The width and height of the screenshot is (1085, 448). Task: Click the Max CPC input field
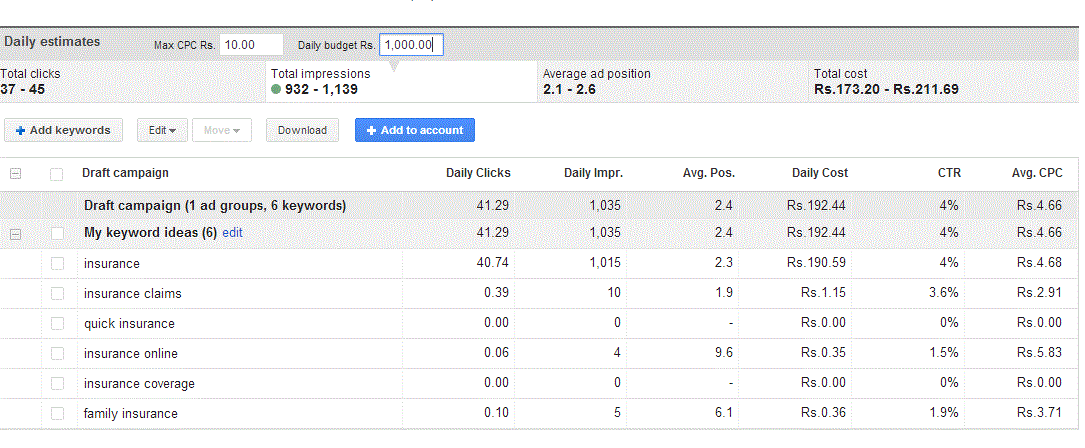(x=252, y=45)
